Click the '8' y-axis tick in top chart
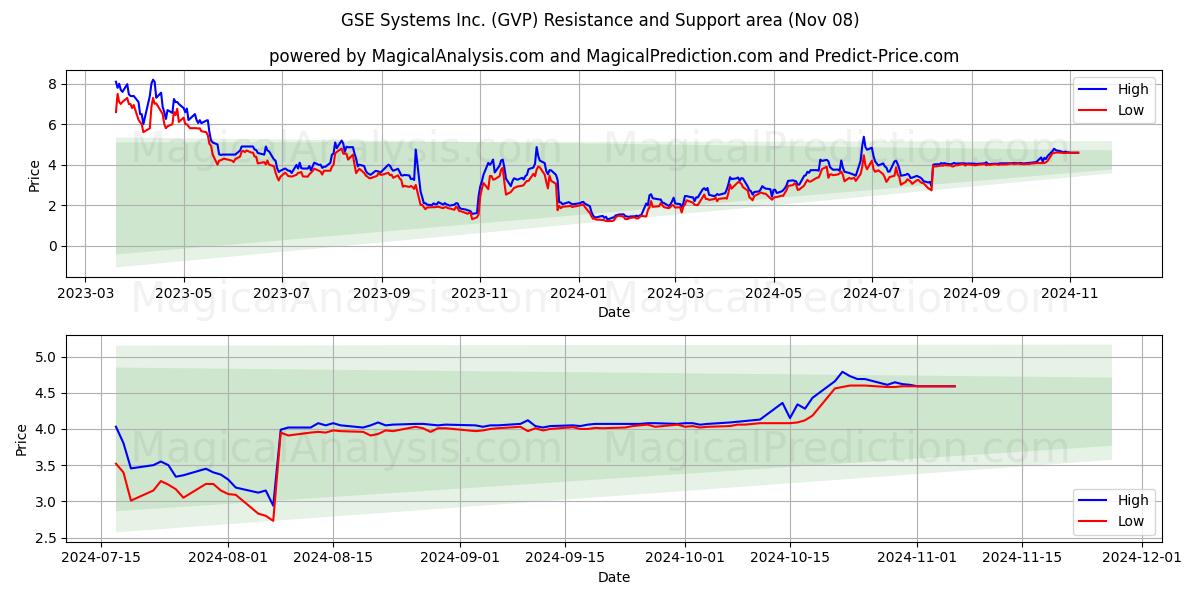This screenshot has width=1200, height=600. coord(54,84)
